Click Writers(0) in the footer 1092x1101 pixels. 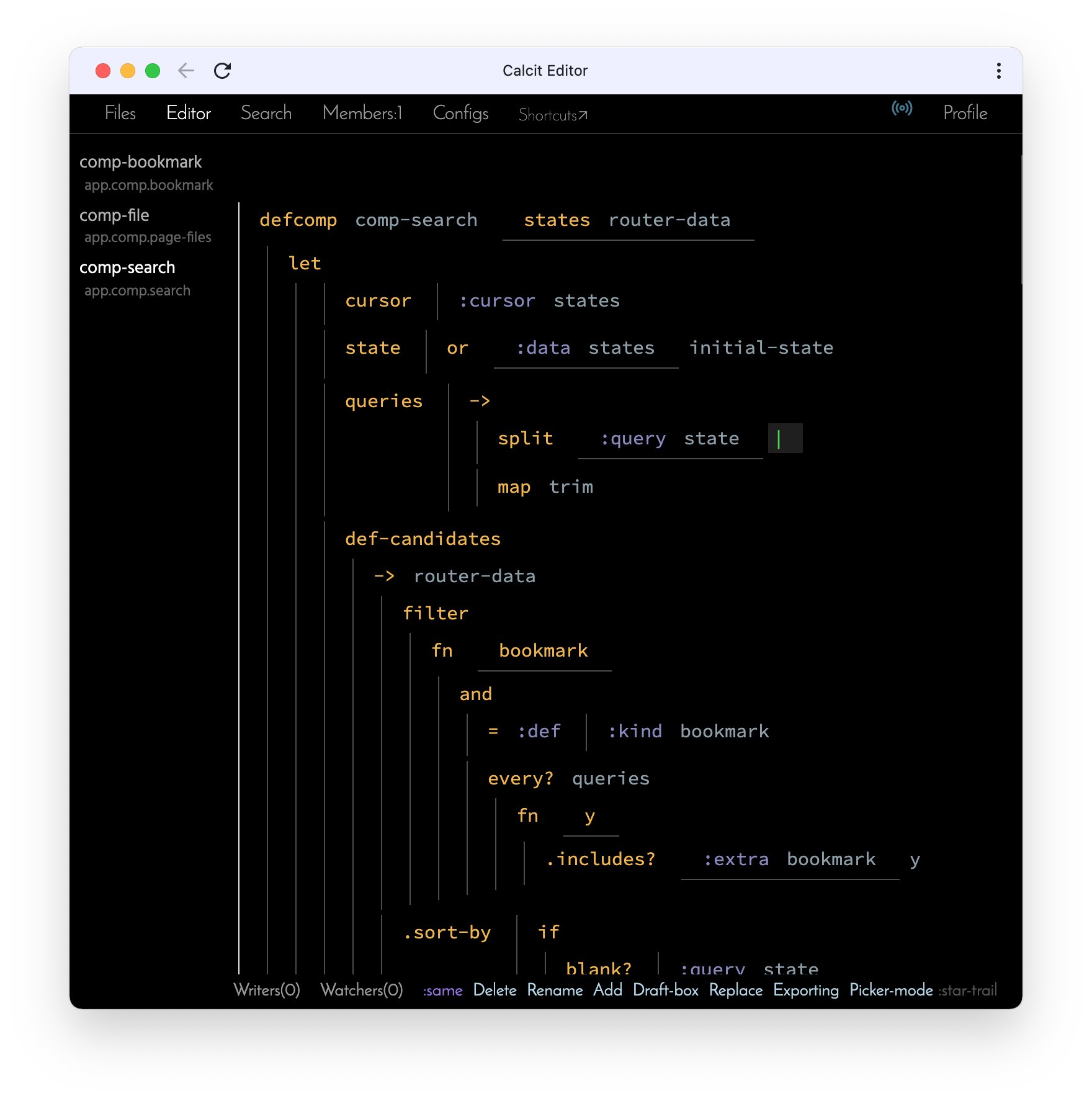point(267,990)
